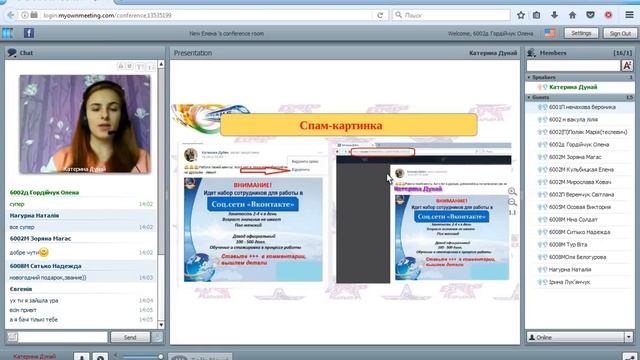Click the US flag language icon
This screenshot has width=640, height=360.
(x=550, y=33)
